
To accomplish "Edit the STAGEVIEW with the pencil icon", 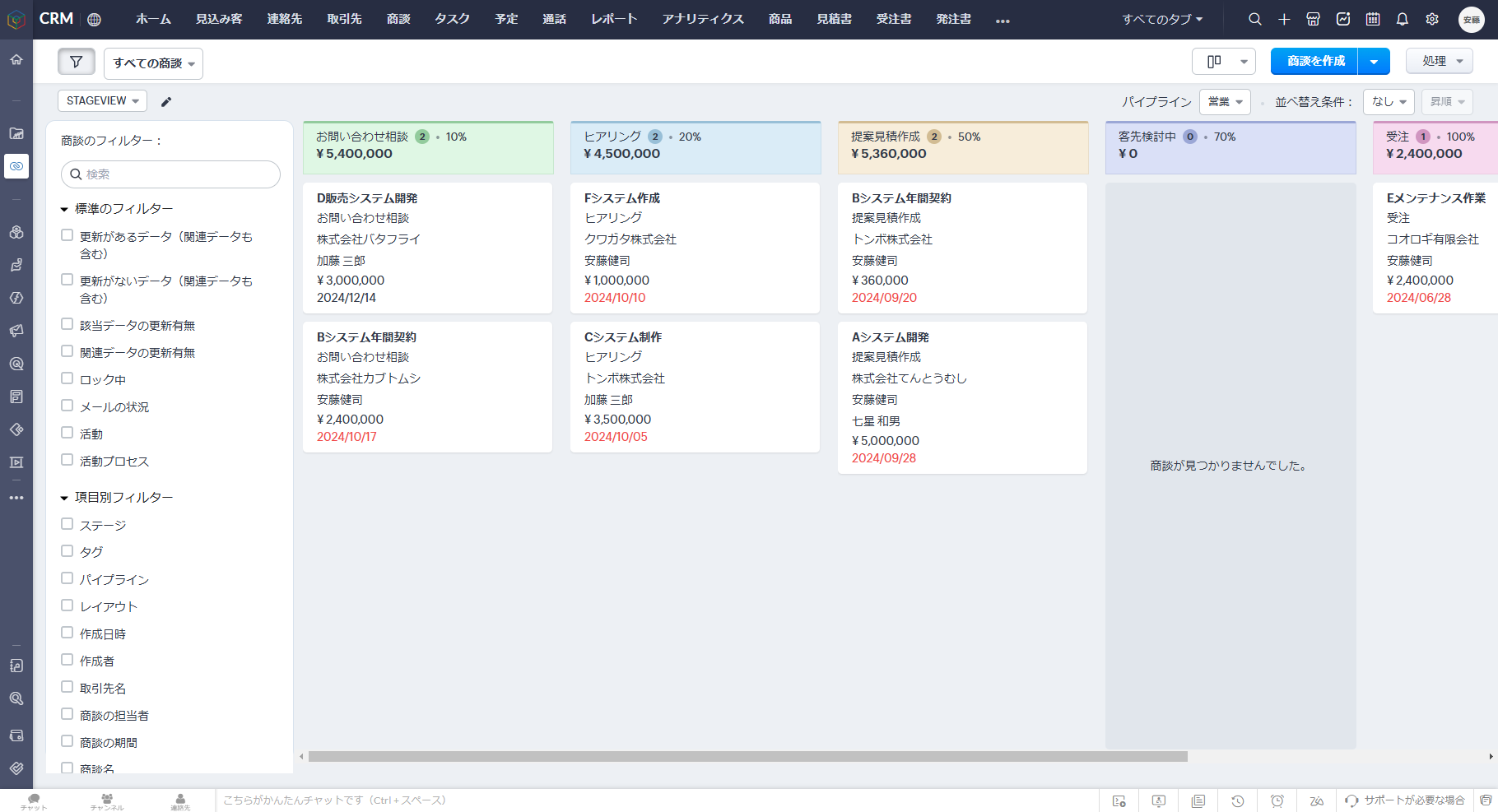I will (166, 102).
